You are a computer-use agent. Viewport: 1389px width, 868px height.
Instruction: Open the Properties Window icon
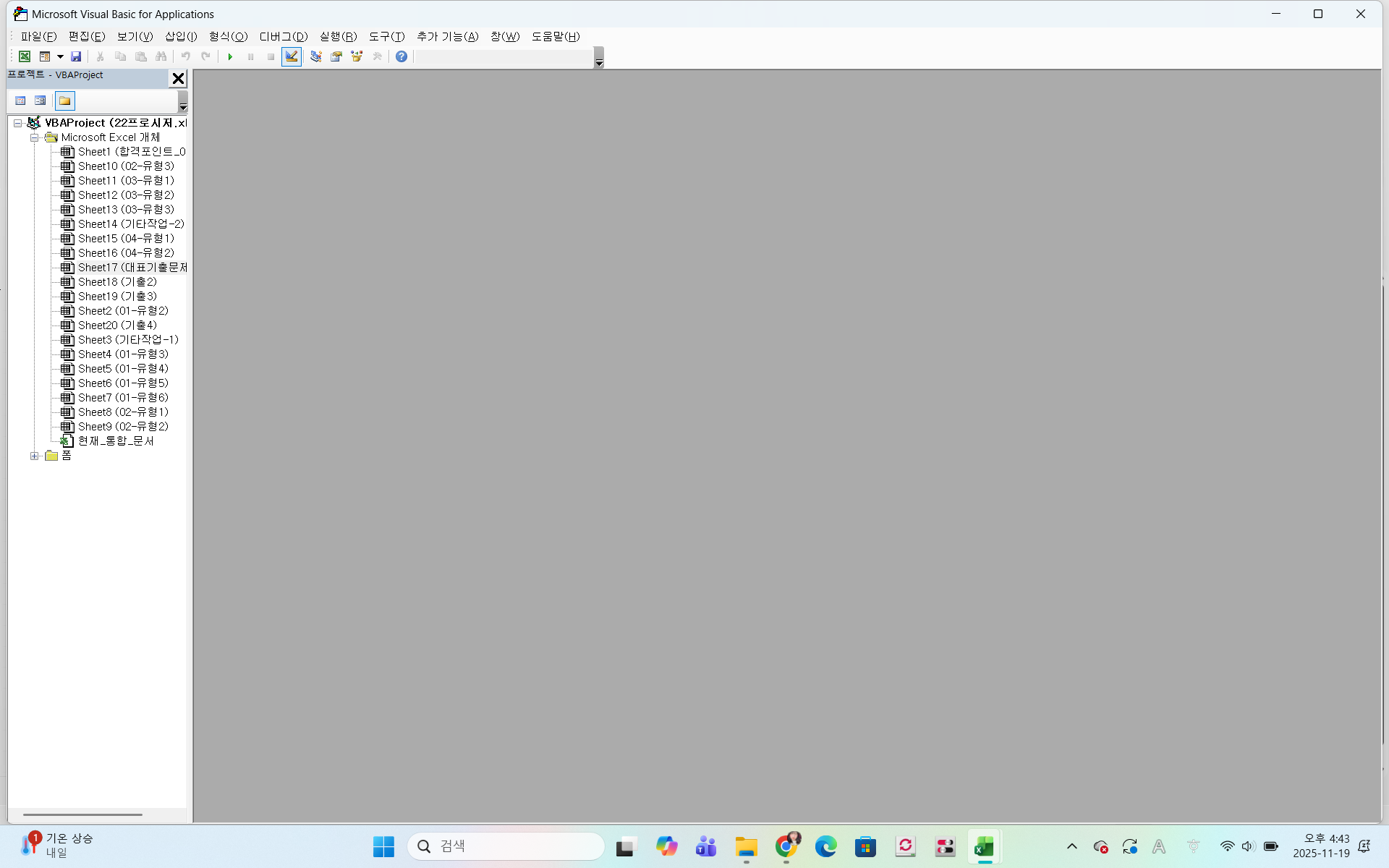click(336, 56)
